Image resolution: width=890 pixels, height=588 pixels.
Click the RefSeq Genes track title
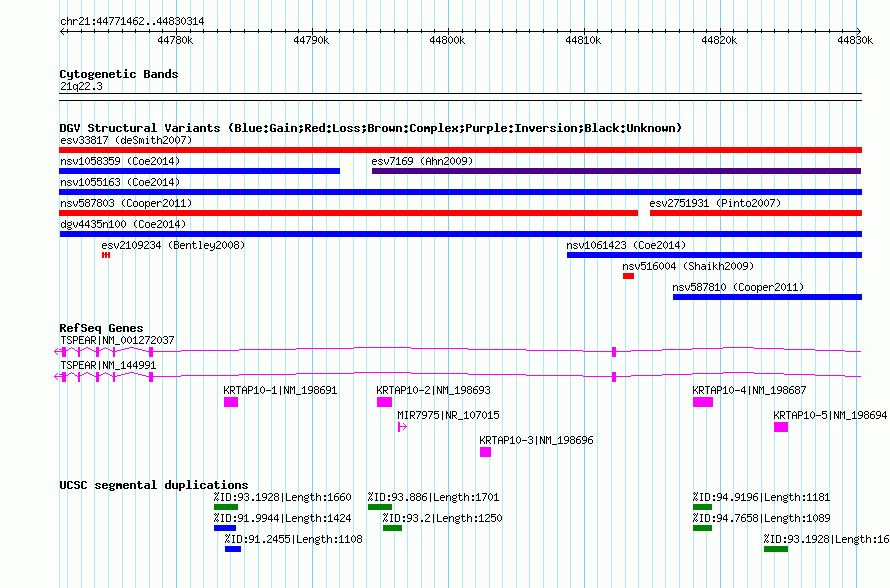pyautogui.click(x=101, y=328)
